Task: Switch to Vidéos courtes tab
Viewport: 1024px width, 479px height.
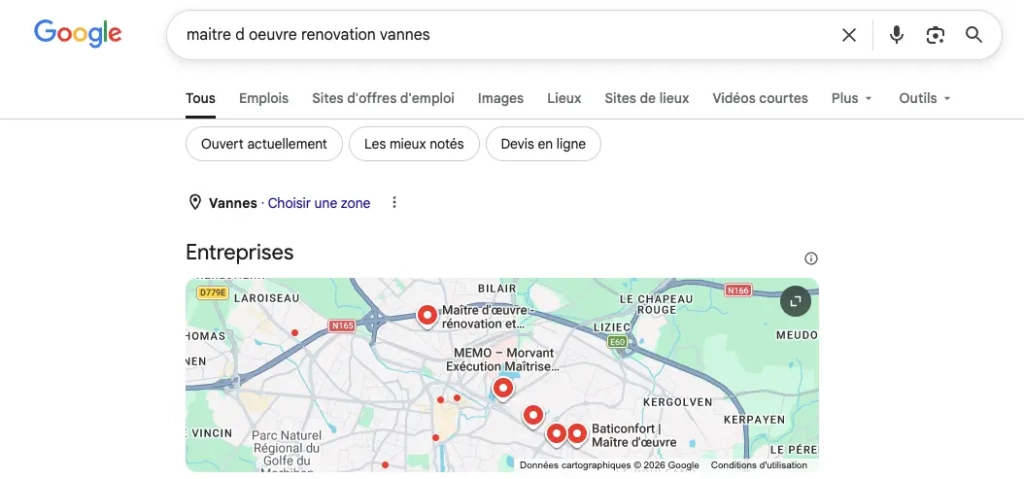Action: (x=760, y=99)
